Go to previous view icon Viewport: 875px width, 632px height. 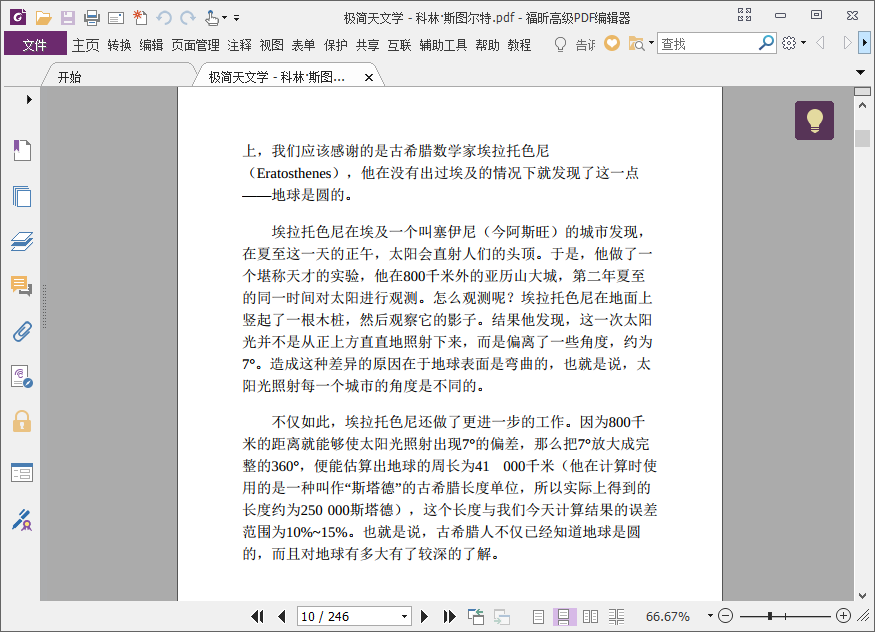476,616
